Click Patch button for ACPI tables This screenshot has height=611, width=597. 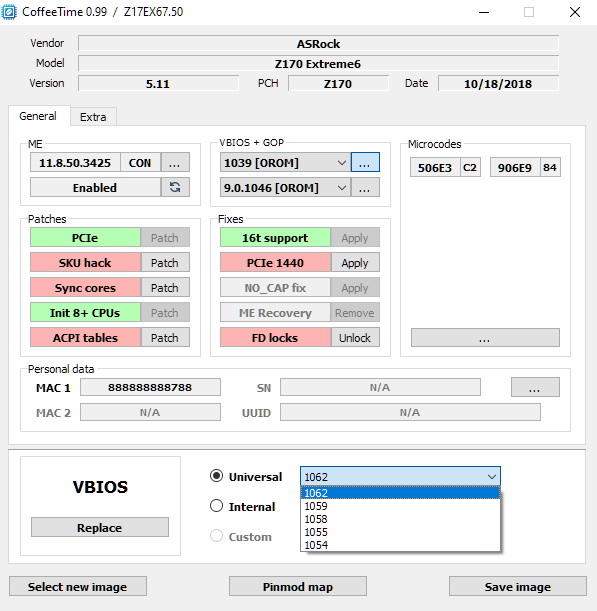coord(165,337)
